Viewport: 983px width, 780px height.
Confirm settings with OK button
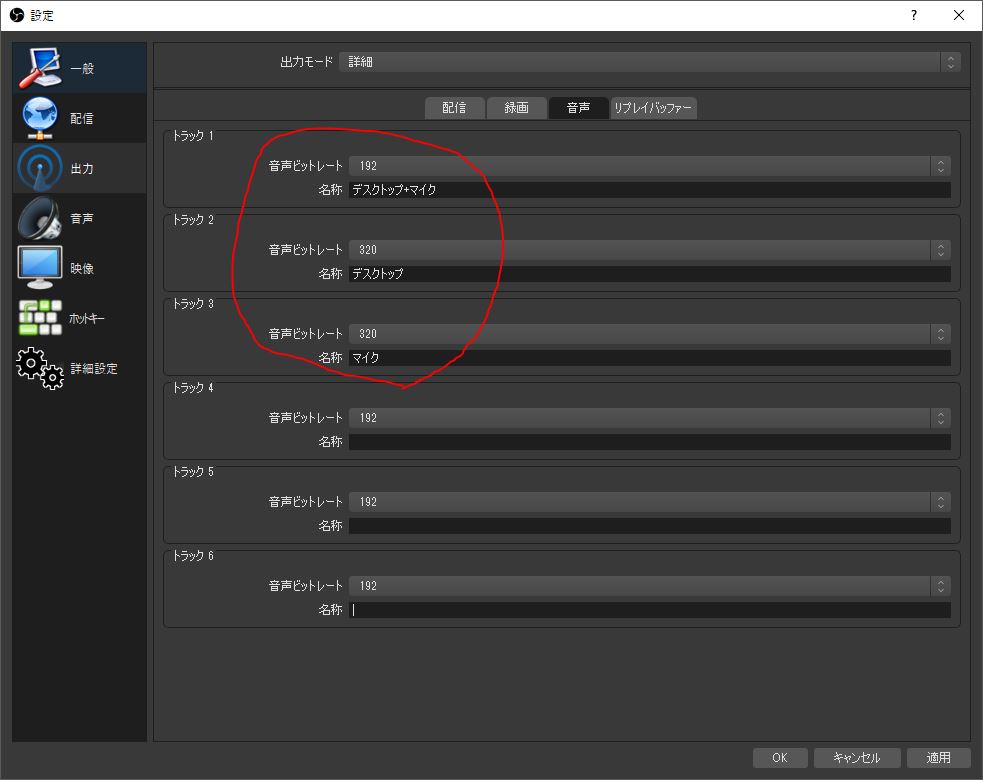pyautogui.click(x=780, y=757)
